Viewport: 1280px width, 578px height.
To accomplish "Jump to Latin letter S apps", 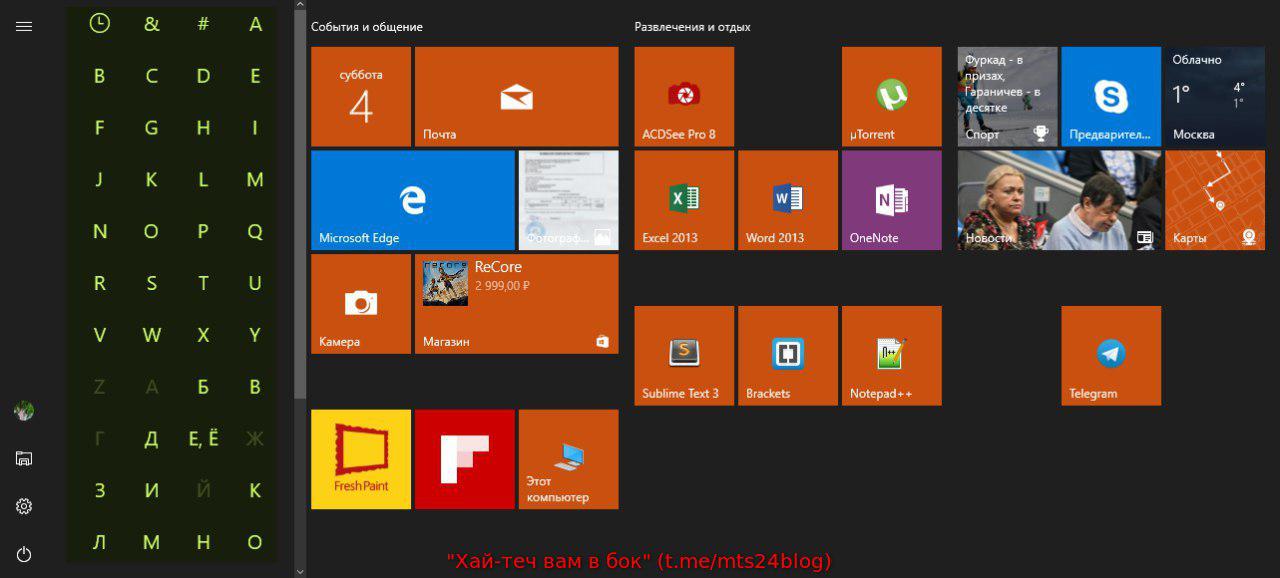I will coord(151,283).
